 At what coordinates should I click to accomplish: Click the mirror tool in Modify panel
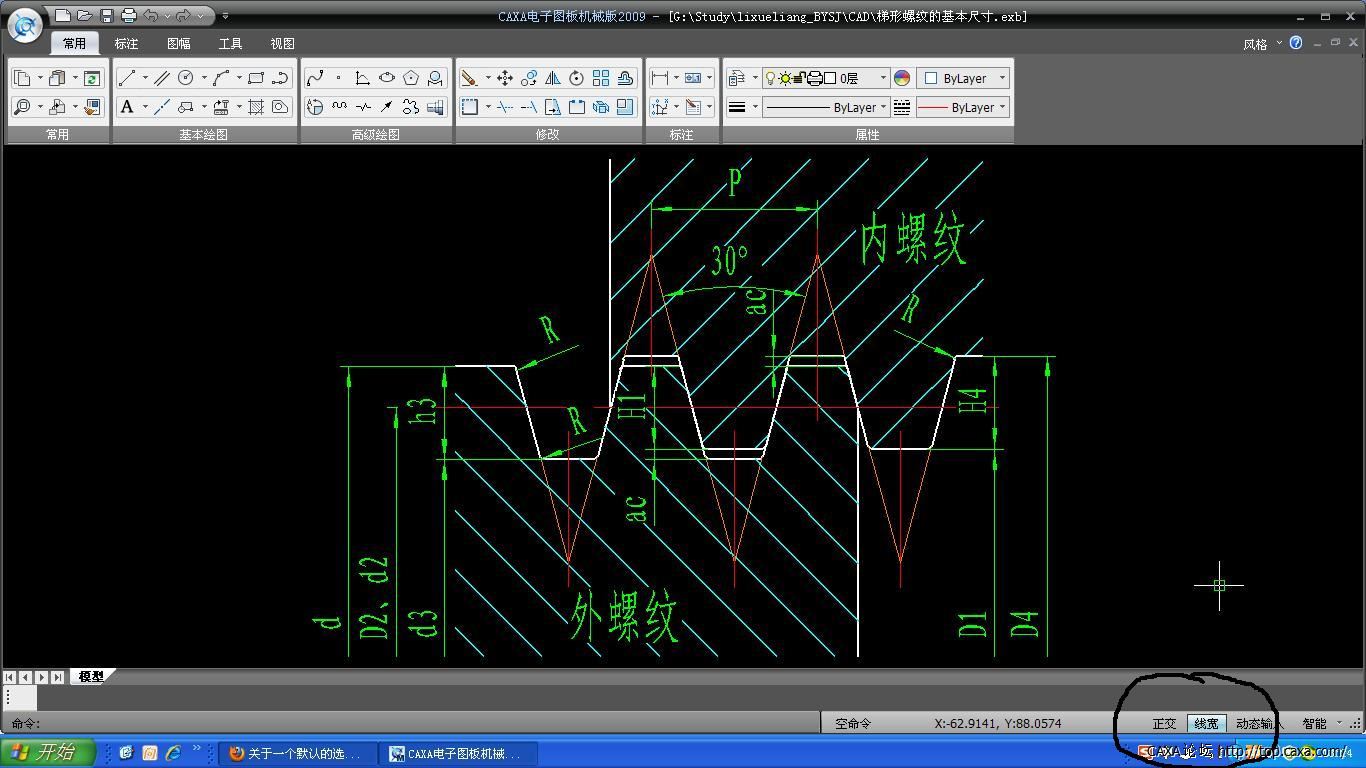[x=553, y=78]
